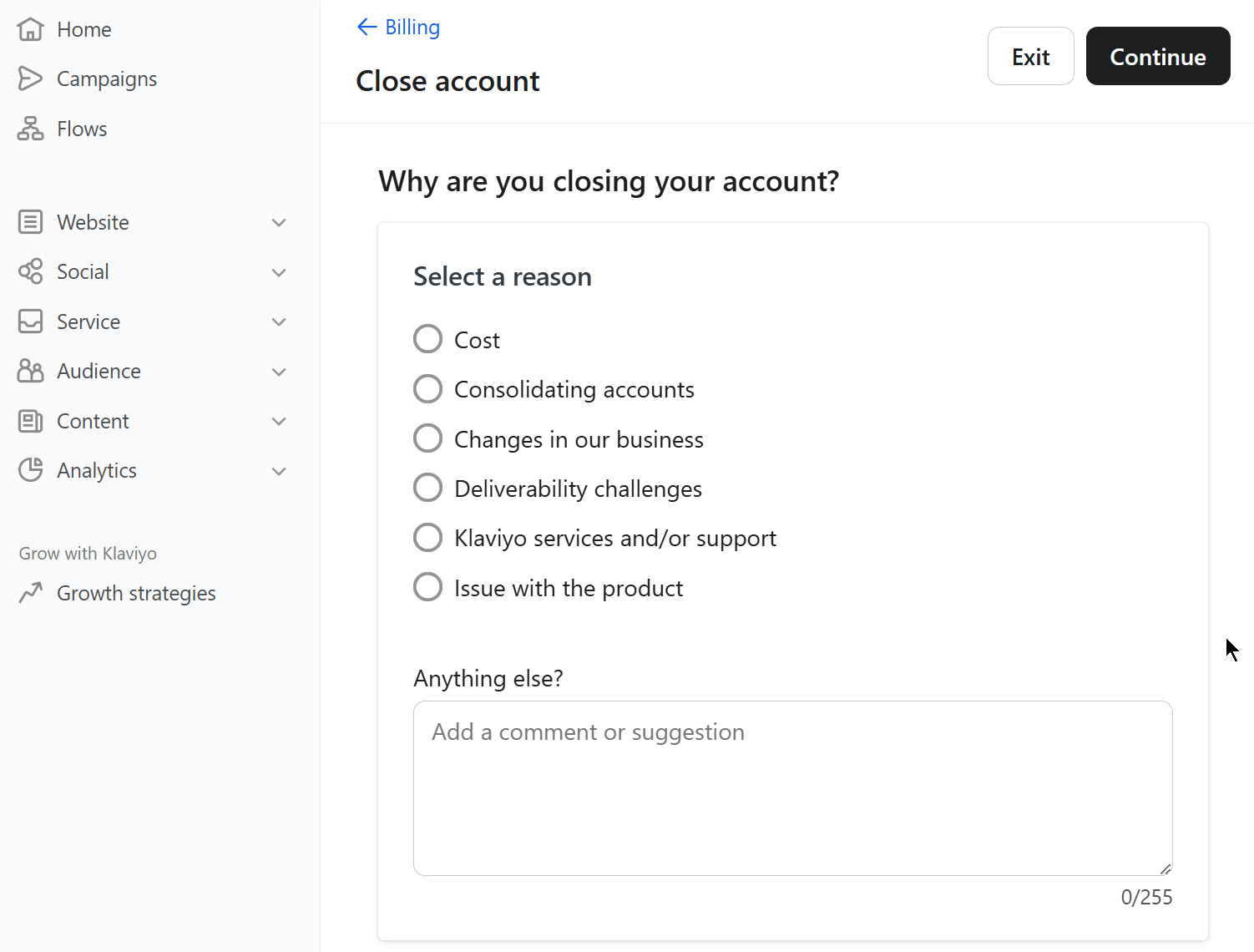Viewport: 1254px width, 952px height.
Task: Click the Home icon in sidebar
Action: [30, 28]
